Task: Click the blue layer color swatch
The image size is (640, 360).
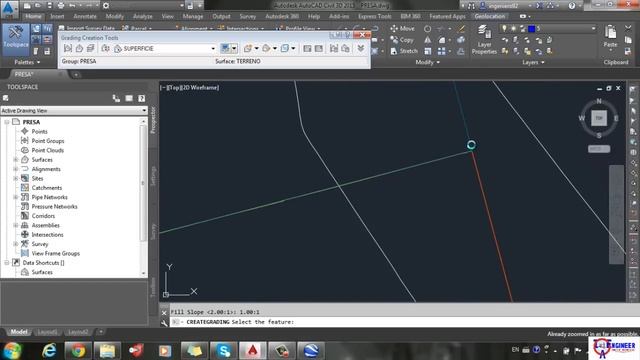Action: (x=531, y=28)
